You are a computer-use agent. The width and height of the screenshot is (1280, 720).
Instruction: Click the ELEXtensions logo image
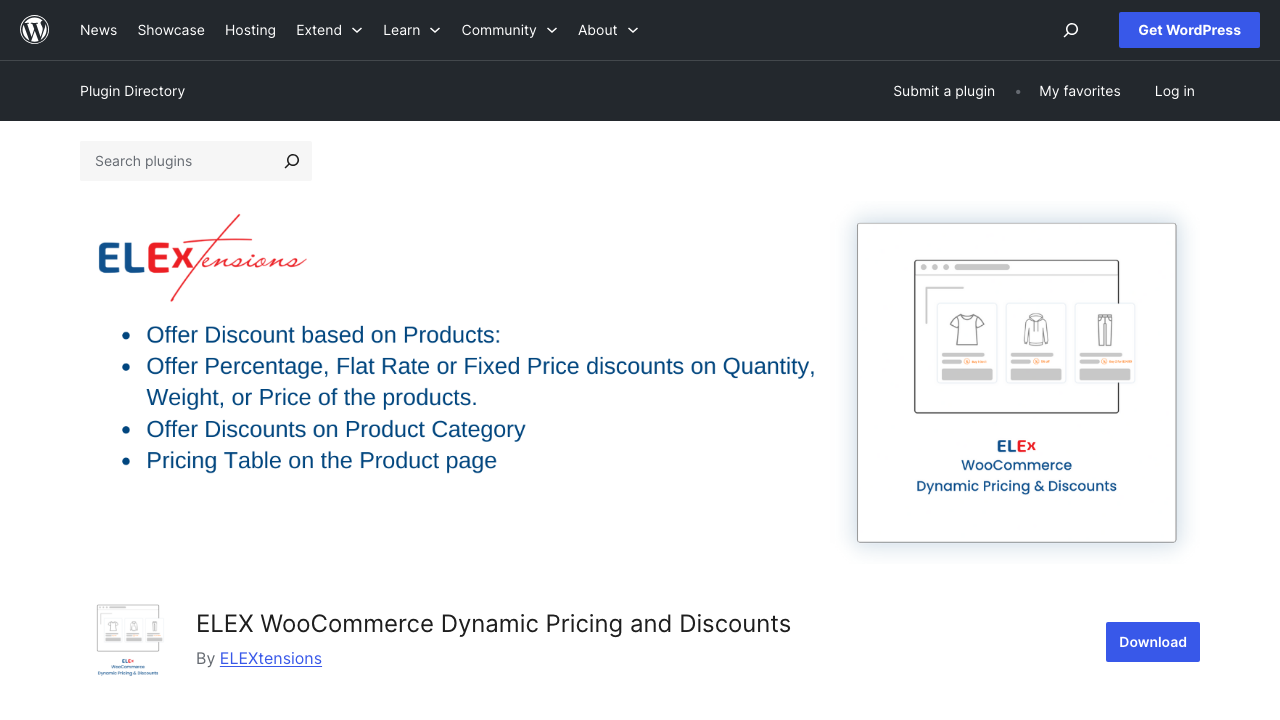pyautogui.click(x=201, y=257)
